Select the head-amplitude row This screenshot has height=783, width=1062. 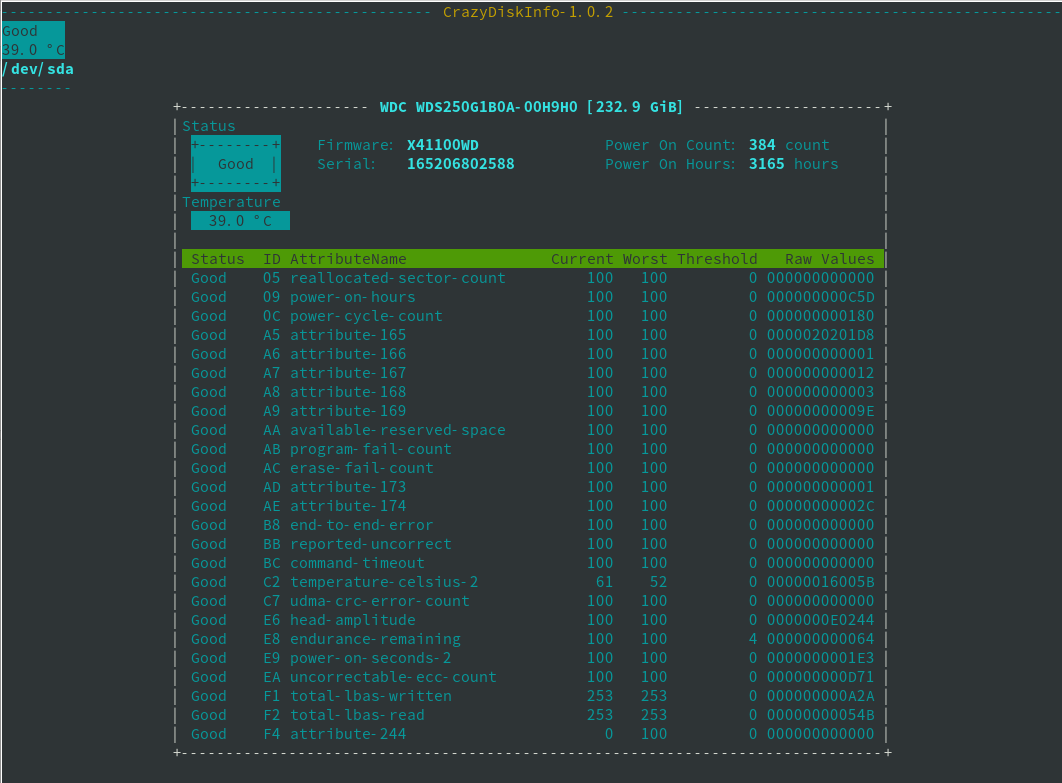533,619
